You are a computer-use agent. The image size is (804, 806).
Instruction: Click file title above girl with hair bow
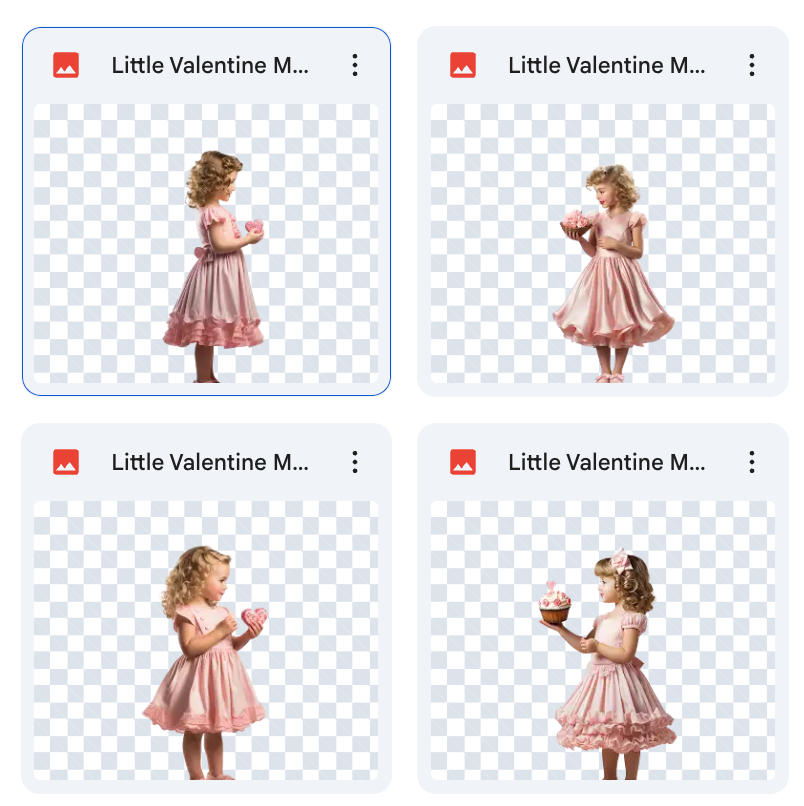tap(607, 462)
